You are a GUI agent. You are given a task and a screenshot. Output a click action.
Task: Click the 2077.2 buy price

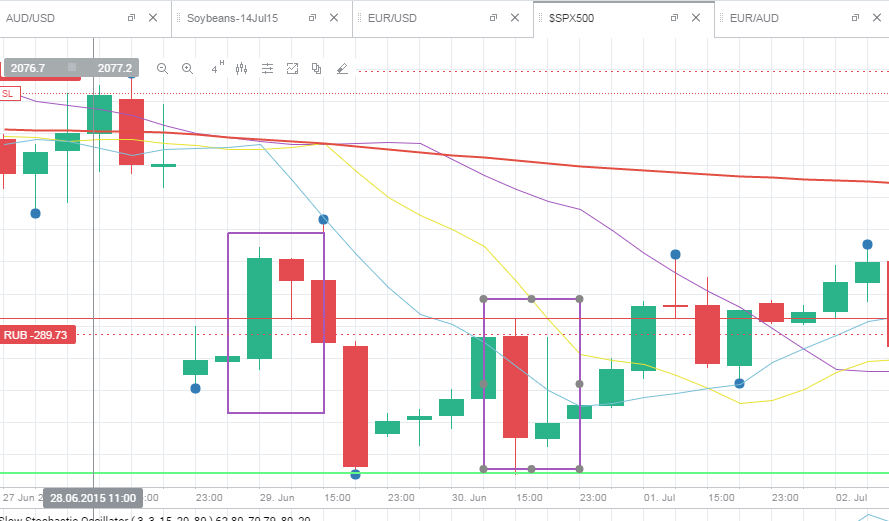115,68
